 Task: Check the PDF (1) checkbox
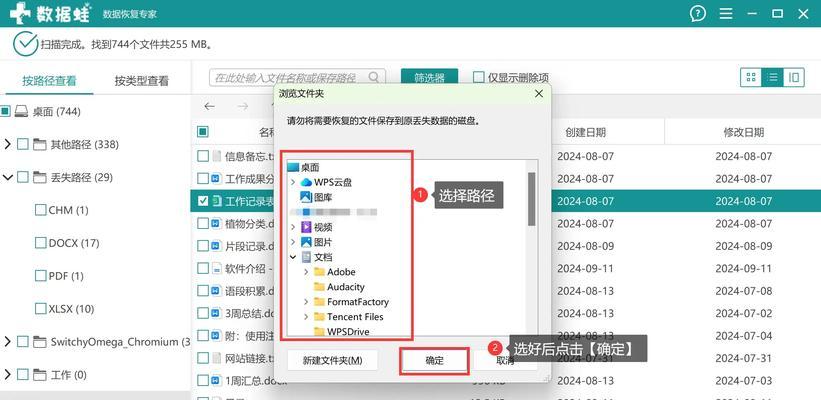pos(40,275)
